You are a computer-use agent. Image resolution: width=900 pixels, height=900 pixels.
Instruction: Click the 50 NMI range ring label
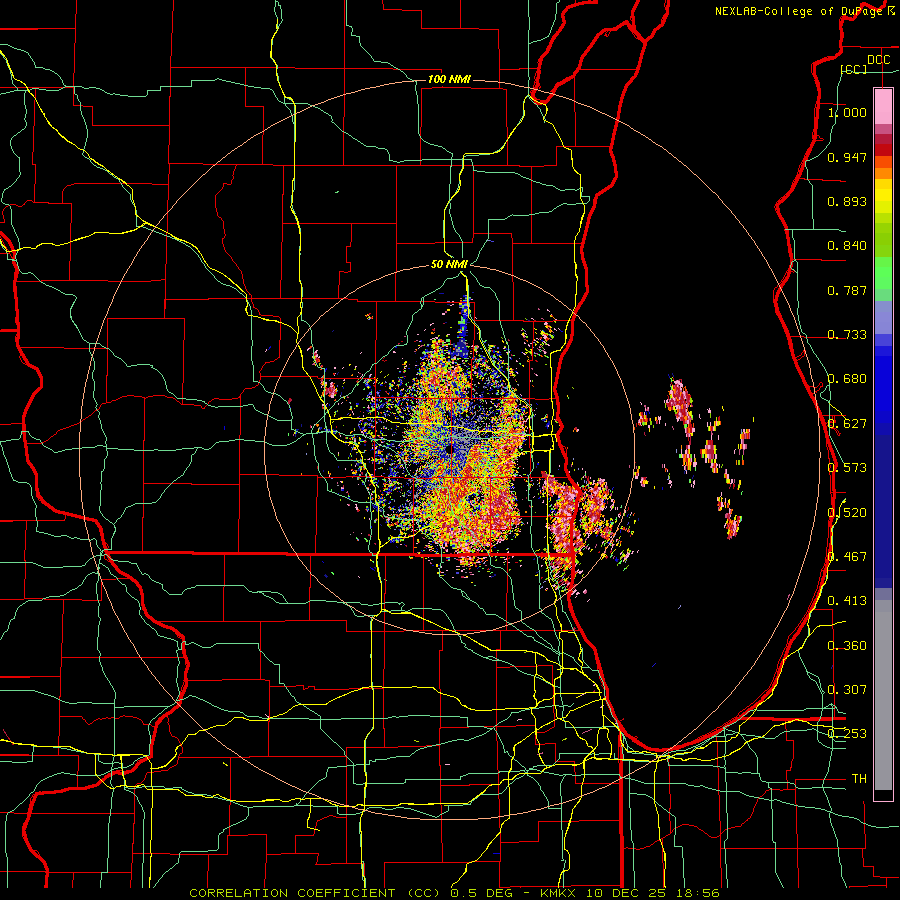pos(449,264)
